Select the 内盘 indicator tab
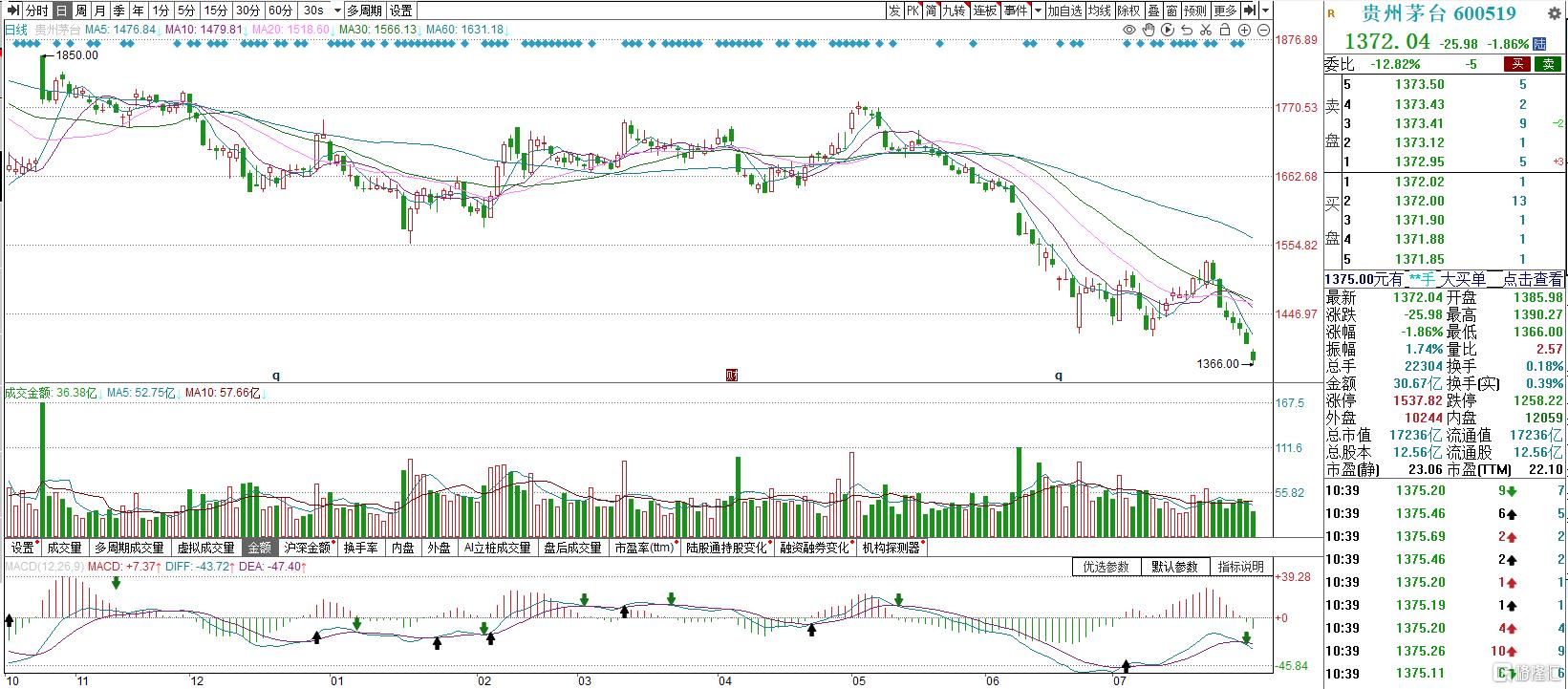1568x689 pixels. (x=403, y=549)
